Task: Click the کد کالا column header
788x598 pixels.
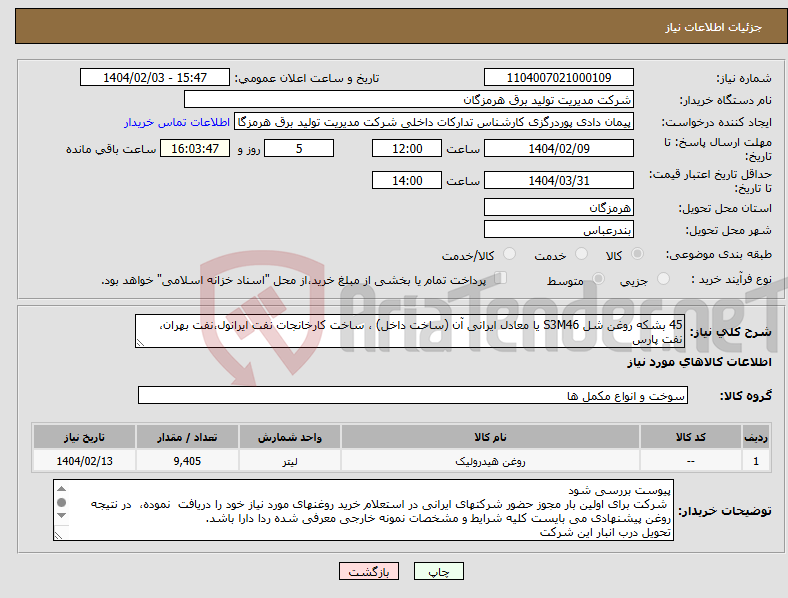Action: click(x=691, y=437)
